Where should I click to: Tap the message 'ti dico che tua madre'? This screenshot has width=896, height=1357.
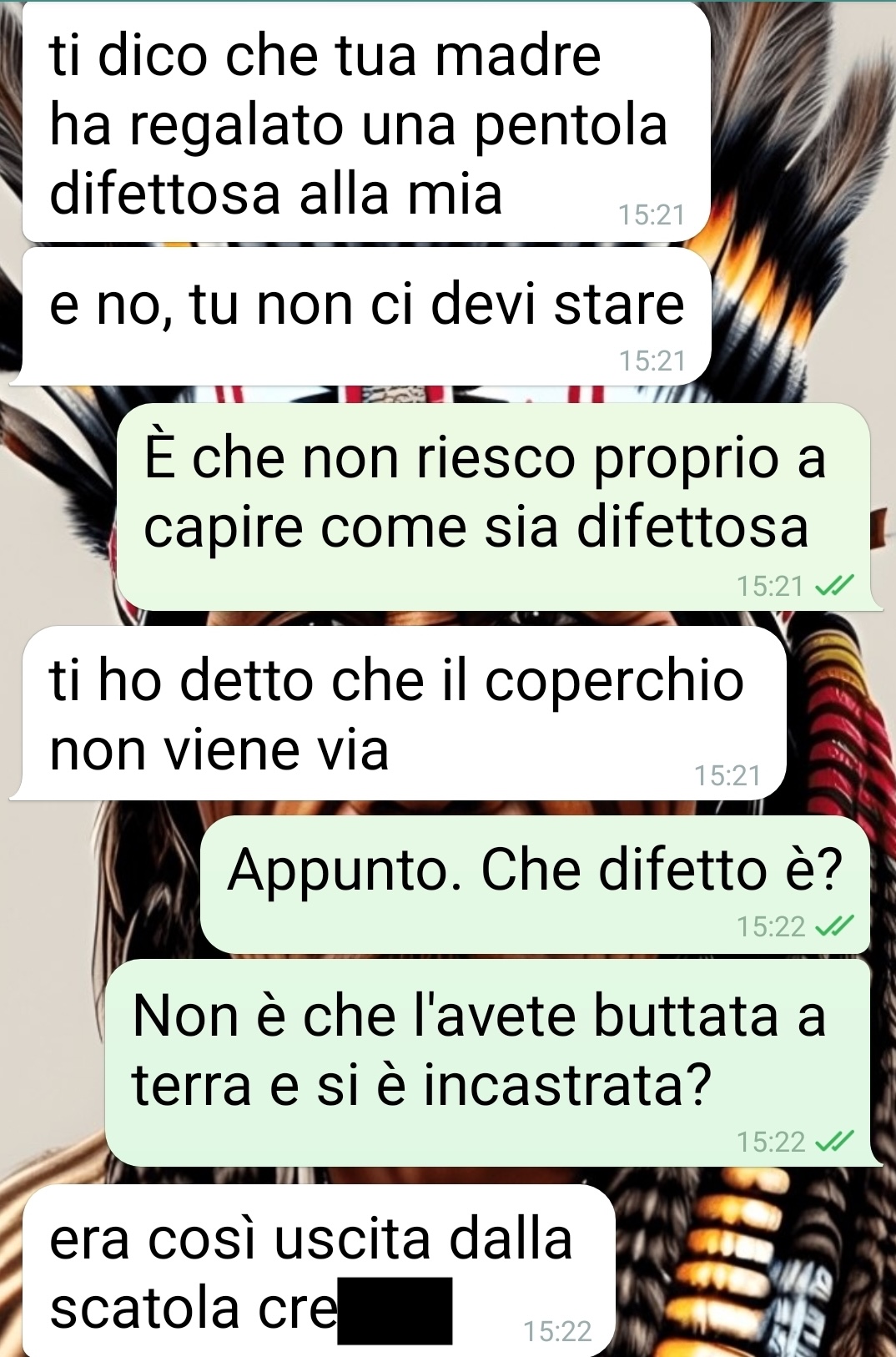[x=365, y=123]
